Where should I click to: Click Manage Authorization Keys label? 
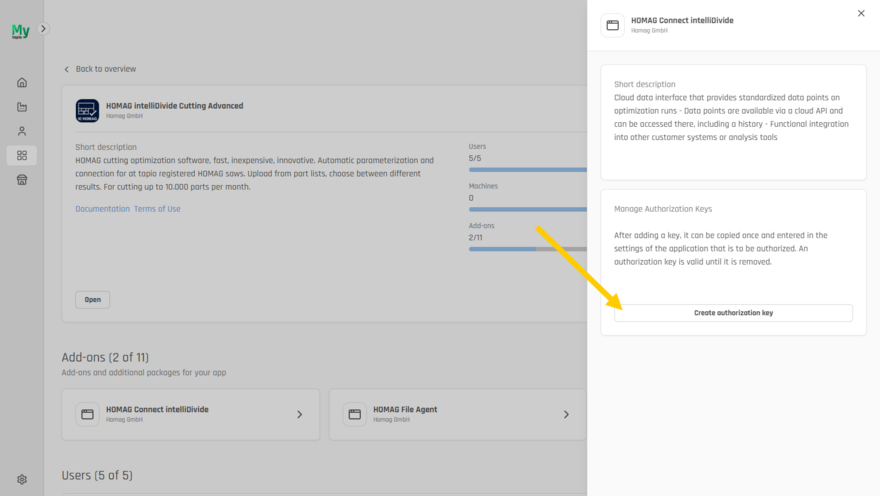pos(663,209)
